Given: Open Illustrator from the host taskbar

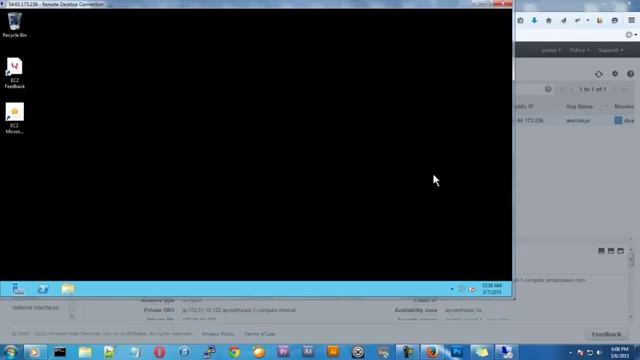Looking at the screenshot, I should coord(333,352).
